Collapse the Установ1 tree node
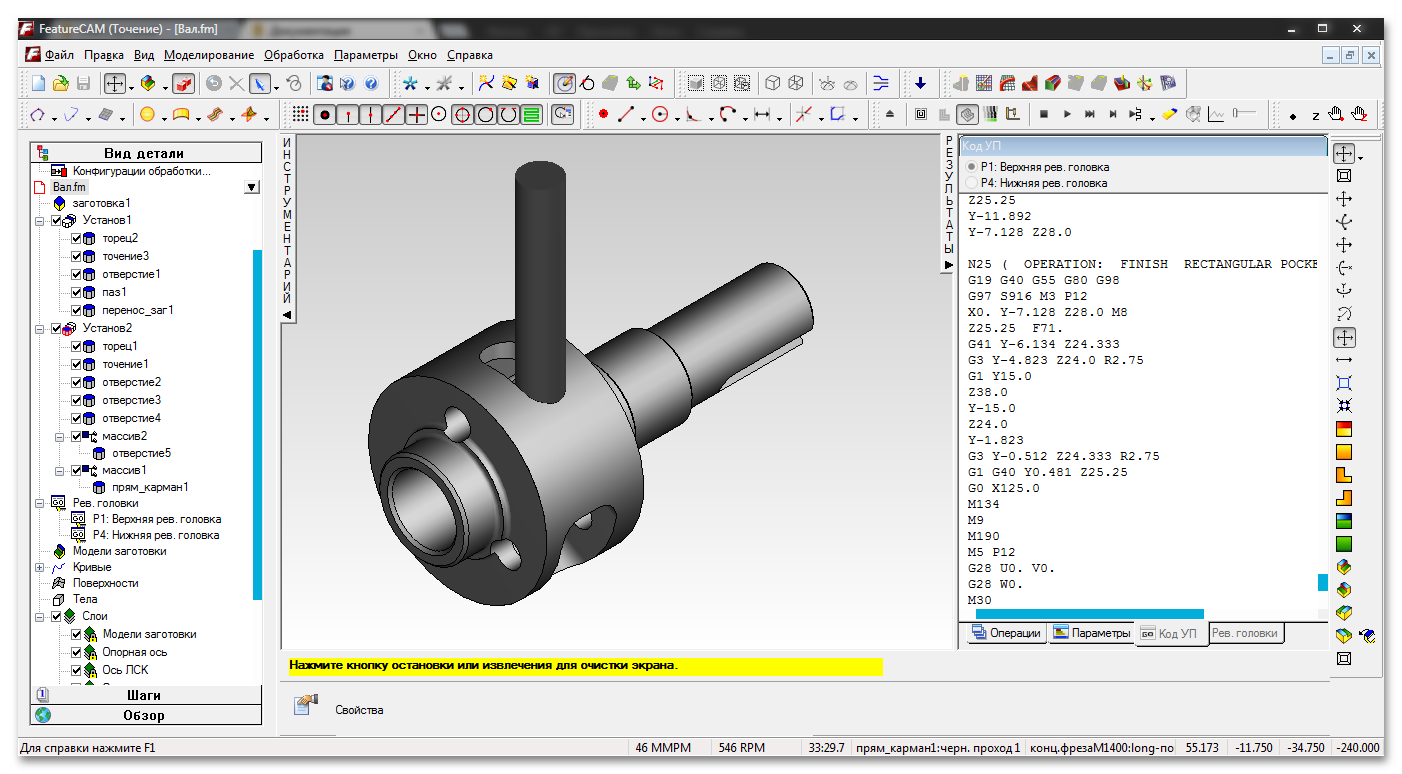The width and height of the screenshot is (1402, 774). 40,220
